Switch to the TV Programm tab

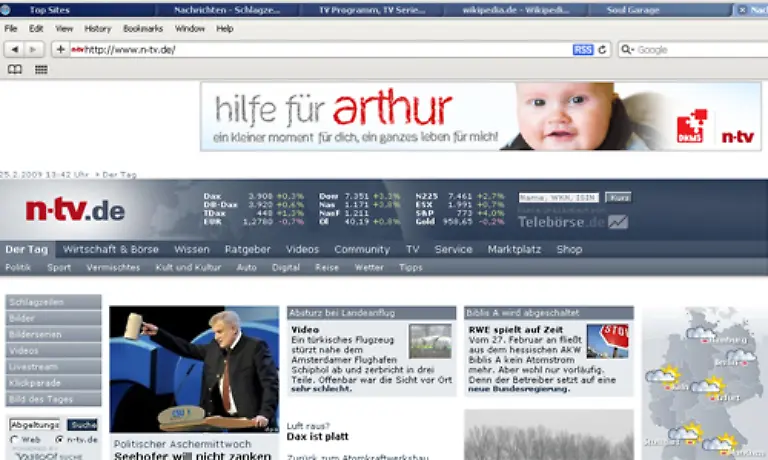pyautogui.click(x=372, y=10)
